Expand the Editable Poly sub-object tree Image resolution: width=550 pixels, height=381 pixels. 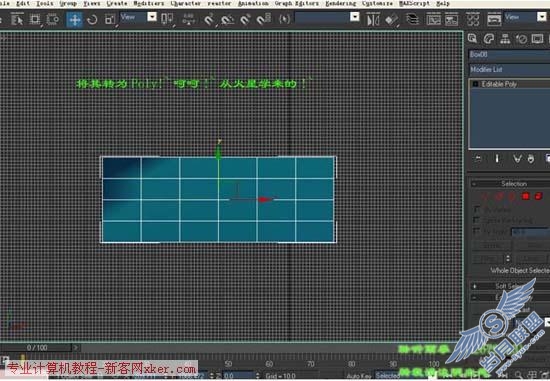pos(476,84)
